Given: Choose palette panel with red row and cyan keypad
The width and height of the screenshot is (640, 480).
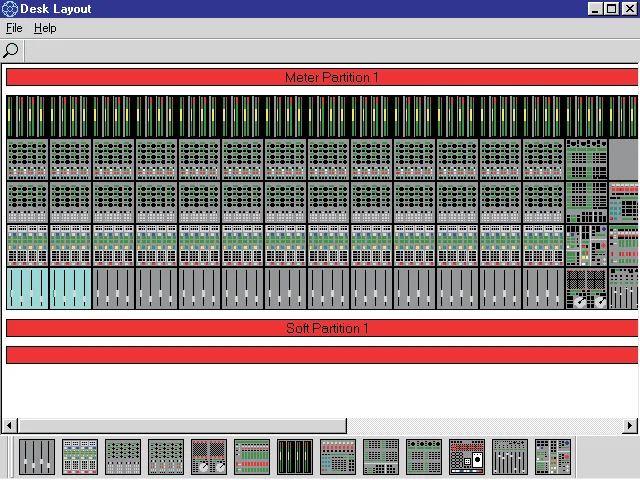Looking at the screenshot, I should [x=338, y=457].
